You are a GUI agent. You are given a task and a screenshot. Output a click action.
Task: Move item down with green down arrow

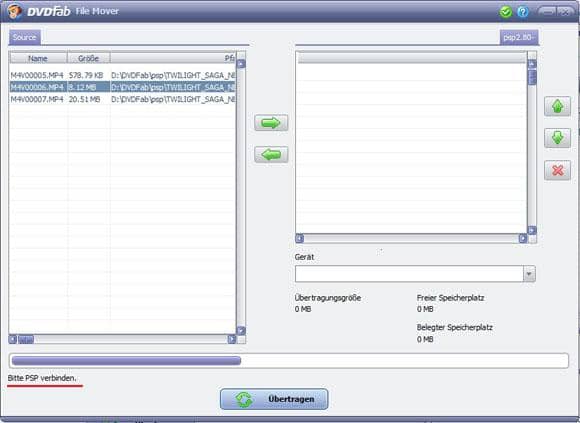click(557, 138)
